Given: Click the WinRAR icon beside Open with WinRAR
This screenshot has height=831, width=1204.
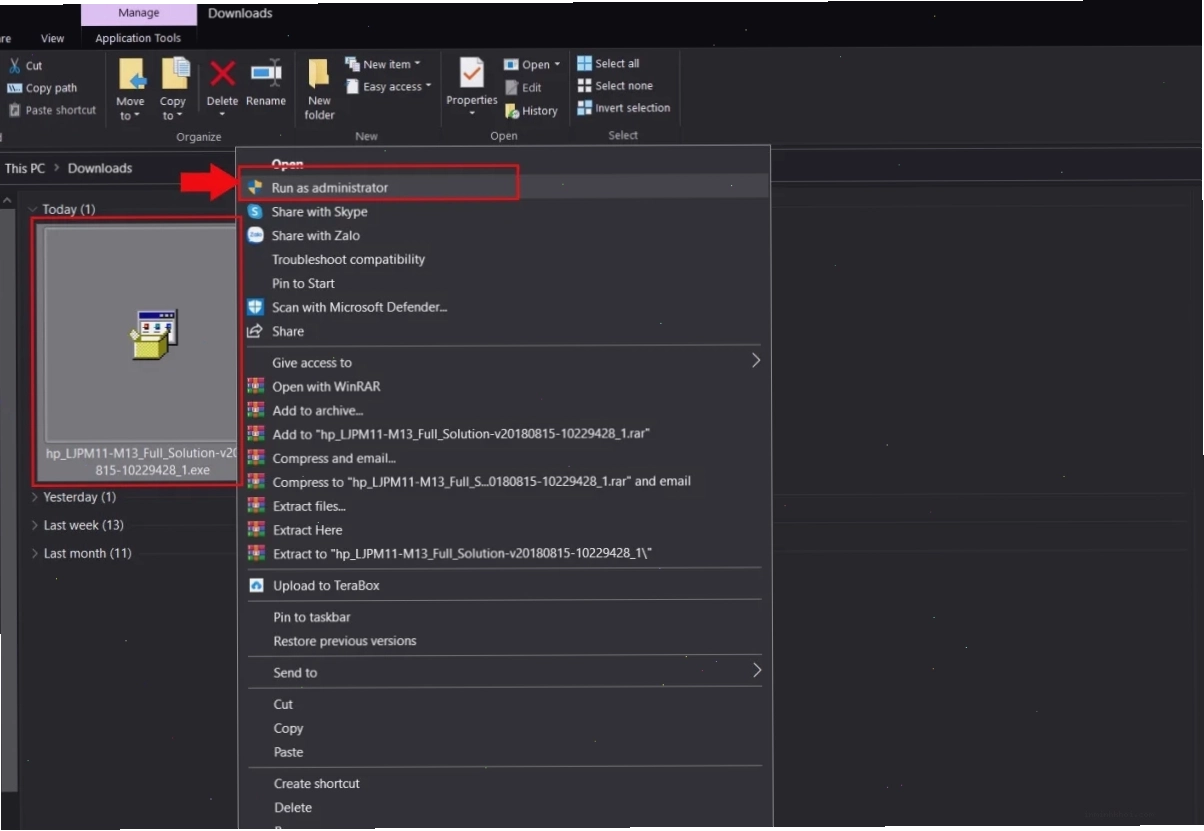Looking at the screenshot, I should pyautogui.click(x=256, y=386).
